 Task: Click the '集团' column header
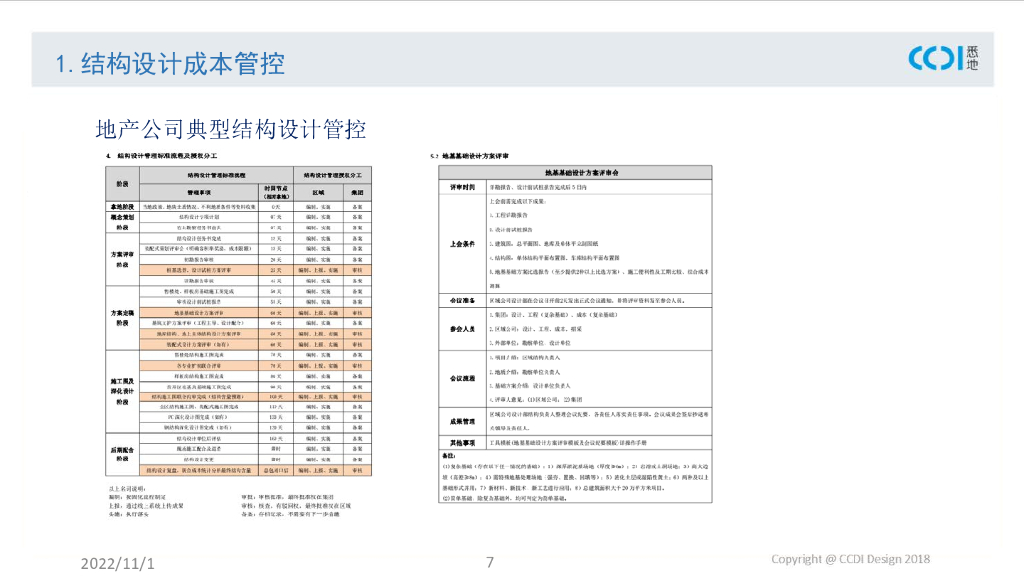click(x=357, y=193)
